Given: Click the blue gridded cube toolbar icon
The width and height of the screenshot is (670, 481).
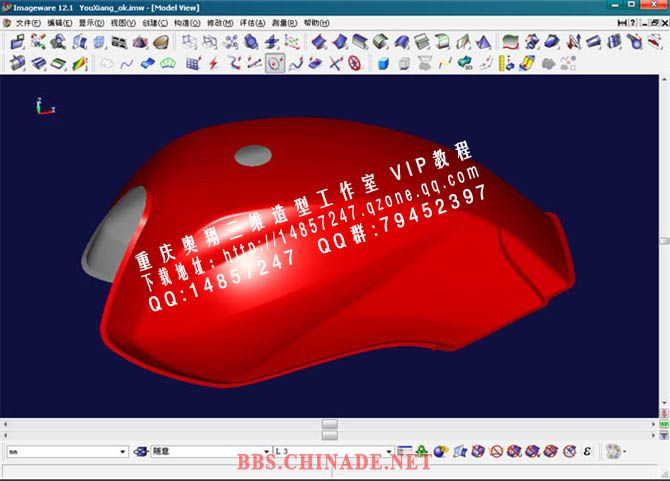Looking at the screenshot, I should [x=100, y=42].
